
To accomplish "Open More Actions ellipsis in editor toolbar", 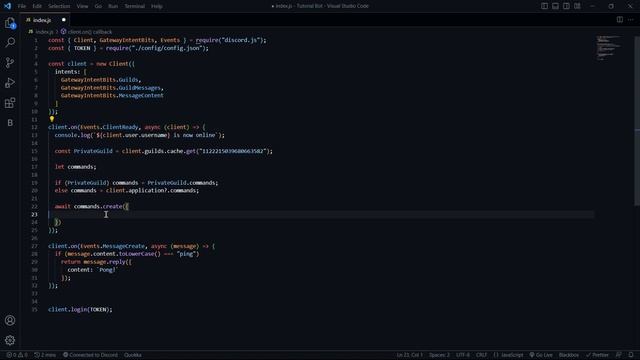I will point(631,20).
